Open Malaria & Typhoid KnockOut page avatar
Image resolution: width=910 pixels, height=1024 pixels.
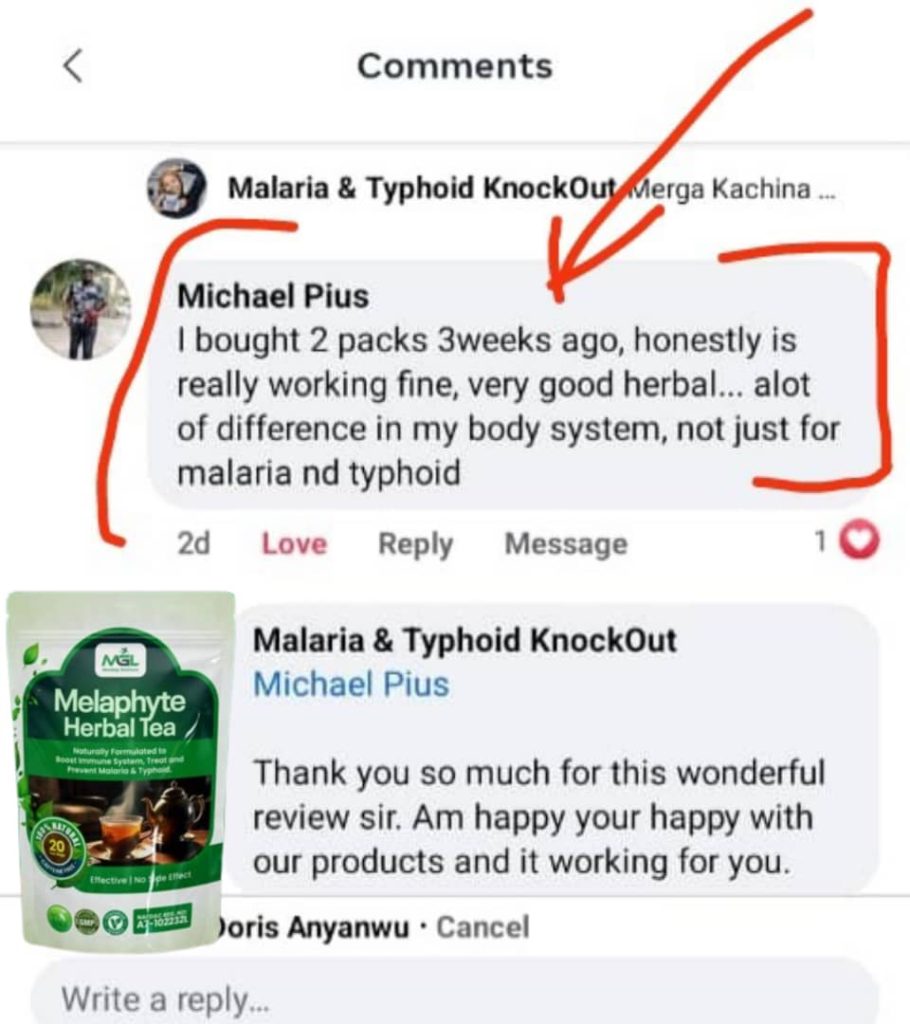pos(176,187)
